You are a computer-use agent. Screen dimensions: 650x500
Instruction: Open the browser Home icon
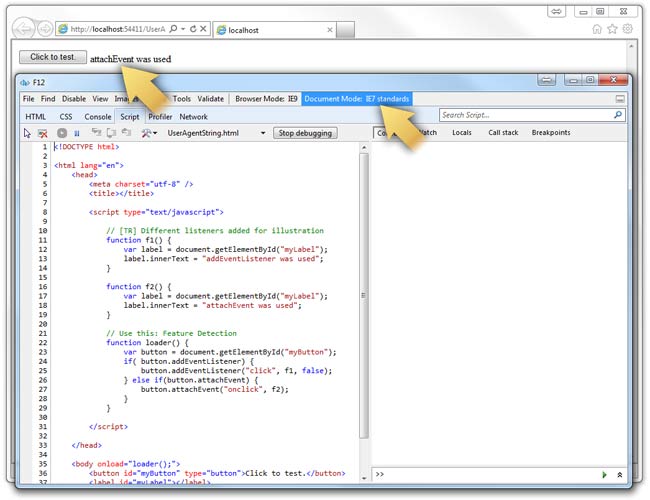click(597, 29)
